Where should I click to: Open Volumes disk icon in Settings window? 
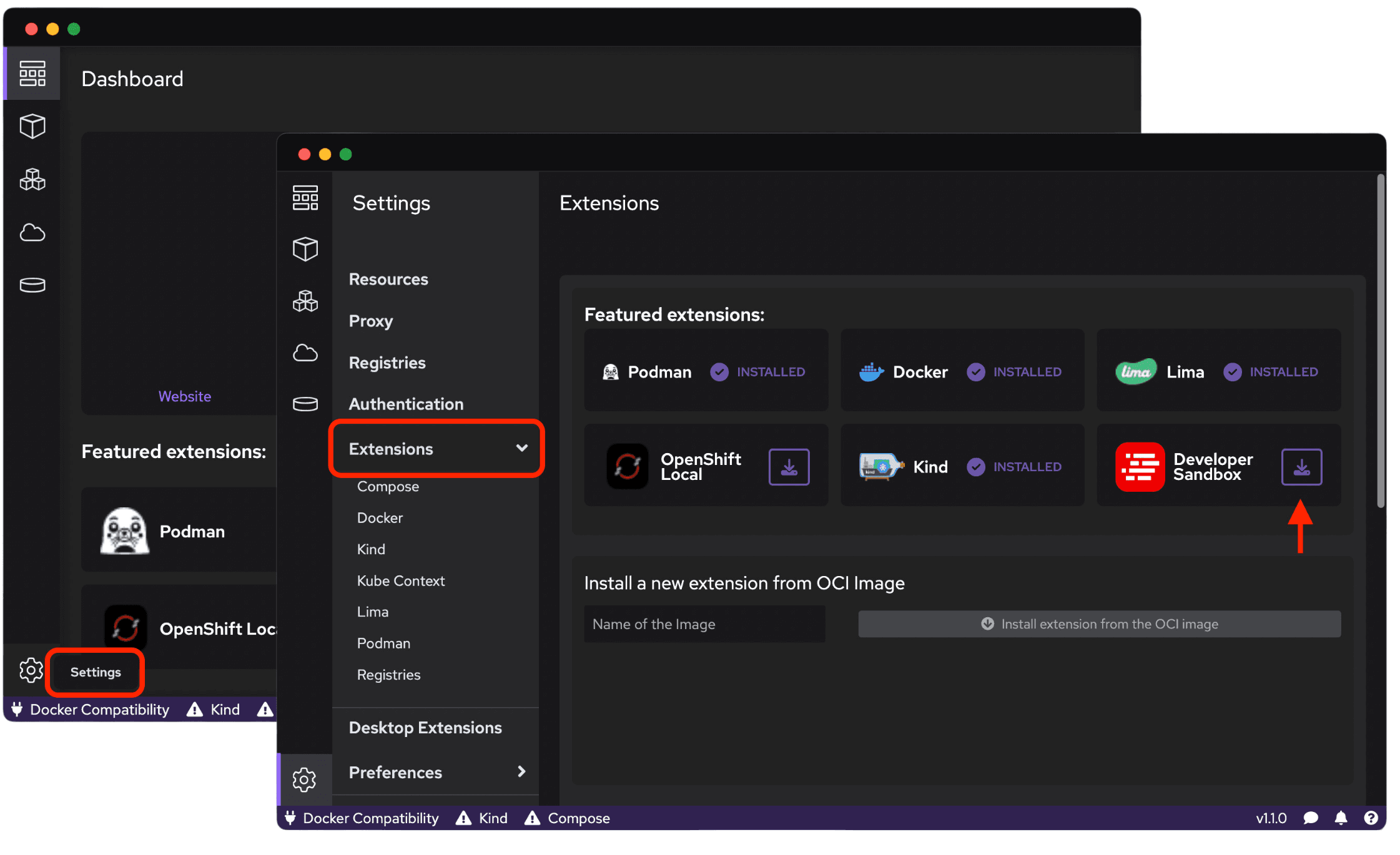tap(305, 404)
